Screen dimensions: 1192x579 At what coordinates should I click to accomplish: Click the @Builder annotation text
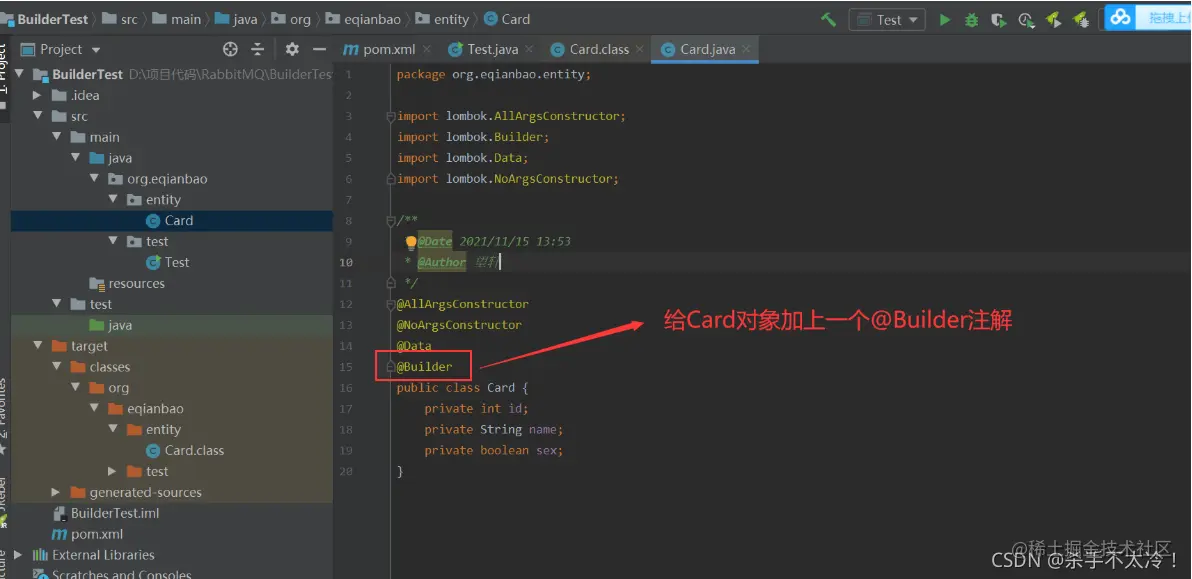[424, 366]
